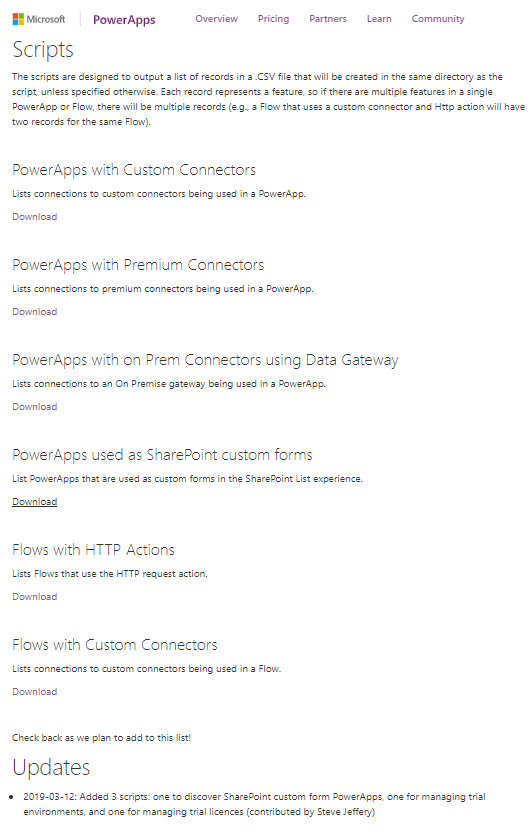The width and height of the screenshot is (532, 838).
Task: Click the PowerApps with Custom Connectors heading
Action: coord(134,170)
